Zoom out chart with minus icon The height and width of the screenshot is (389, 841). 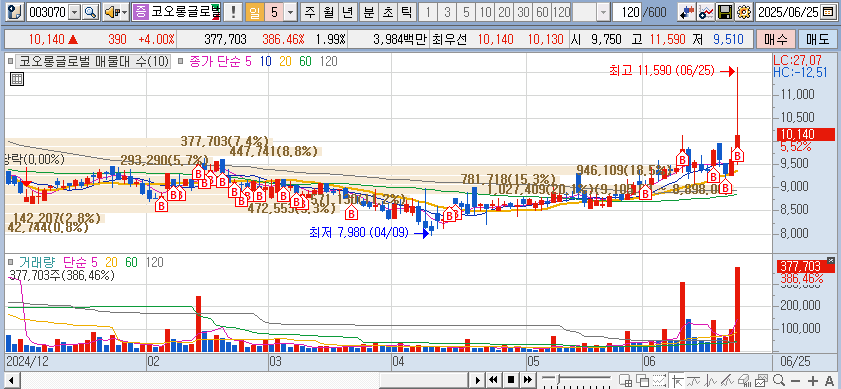(795, 380)
